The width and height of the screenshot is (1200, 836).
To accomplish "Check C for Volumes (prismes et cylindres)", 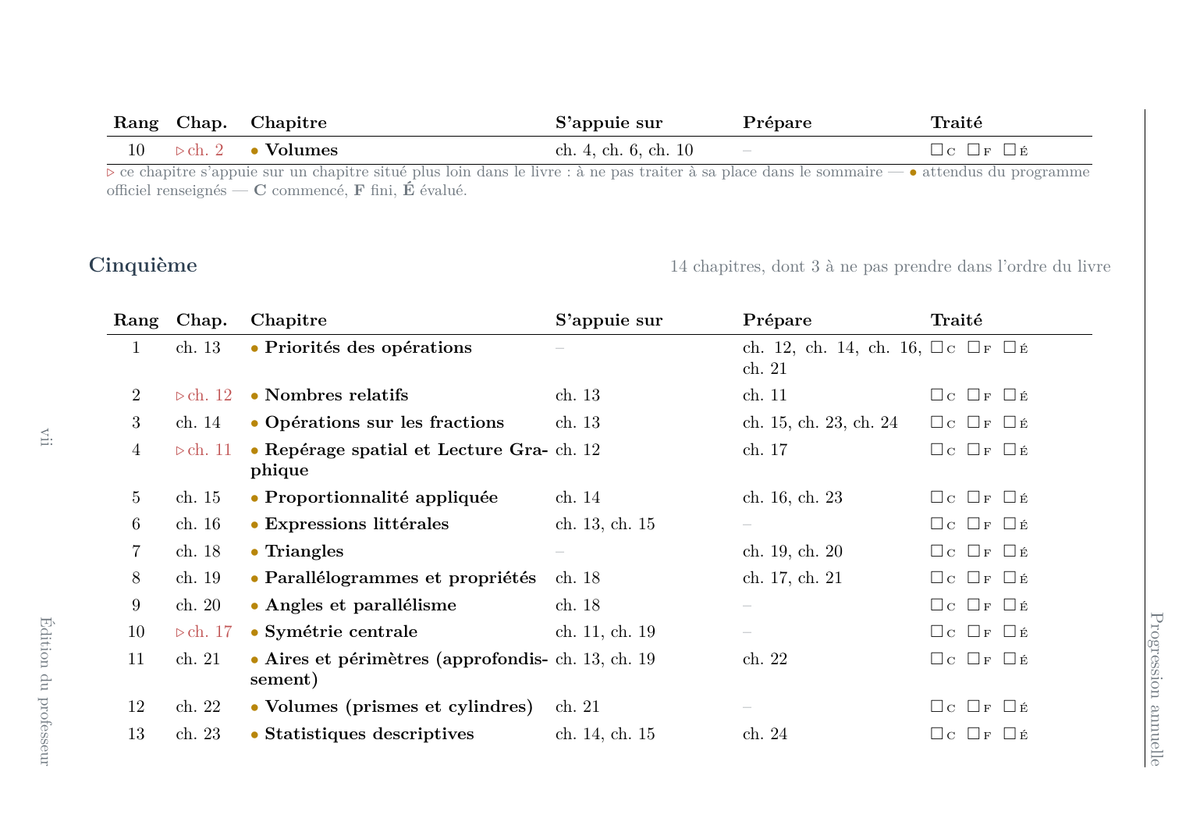I will pos(936,707).
